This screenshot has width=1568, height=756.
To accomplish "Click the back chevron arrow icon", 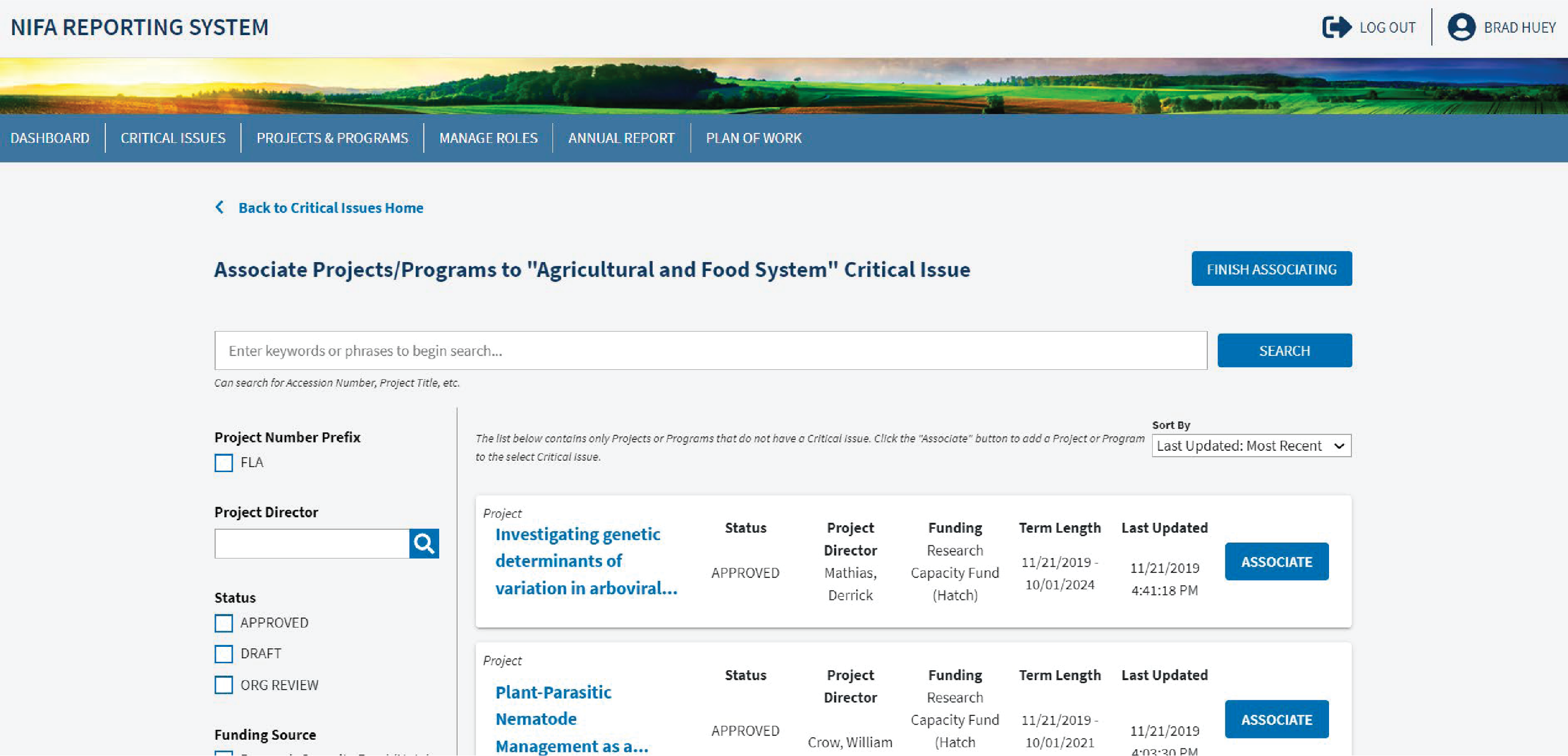I will (220, 207).
